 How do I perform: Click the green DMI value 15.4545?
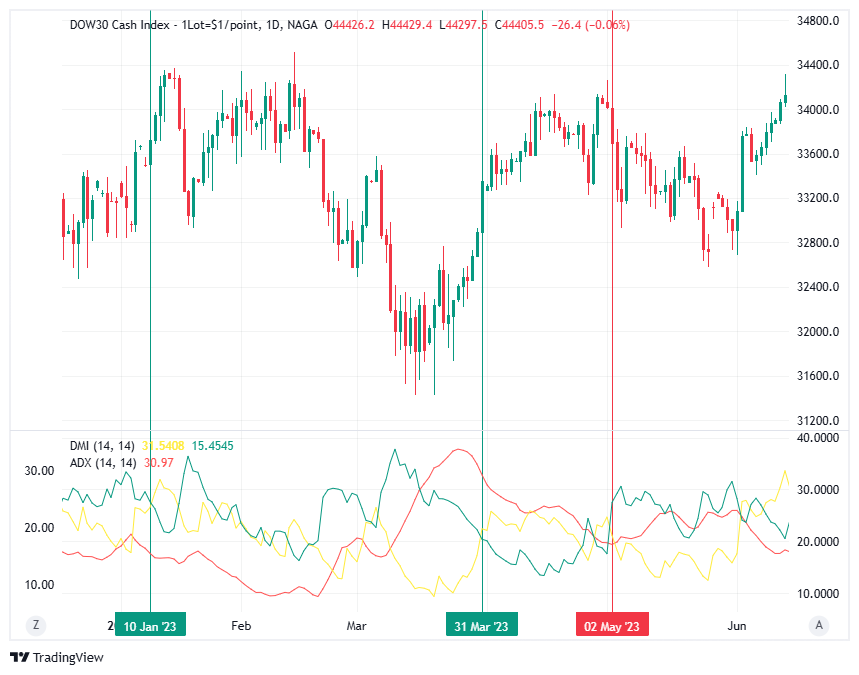click(212, 446)
